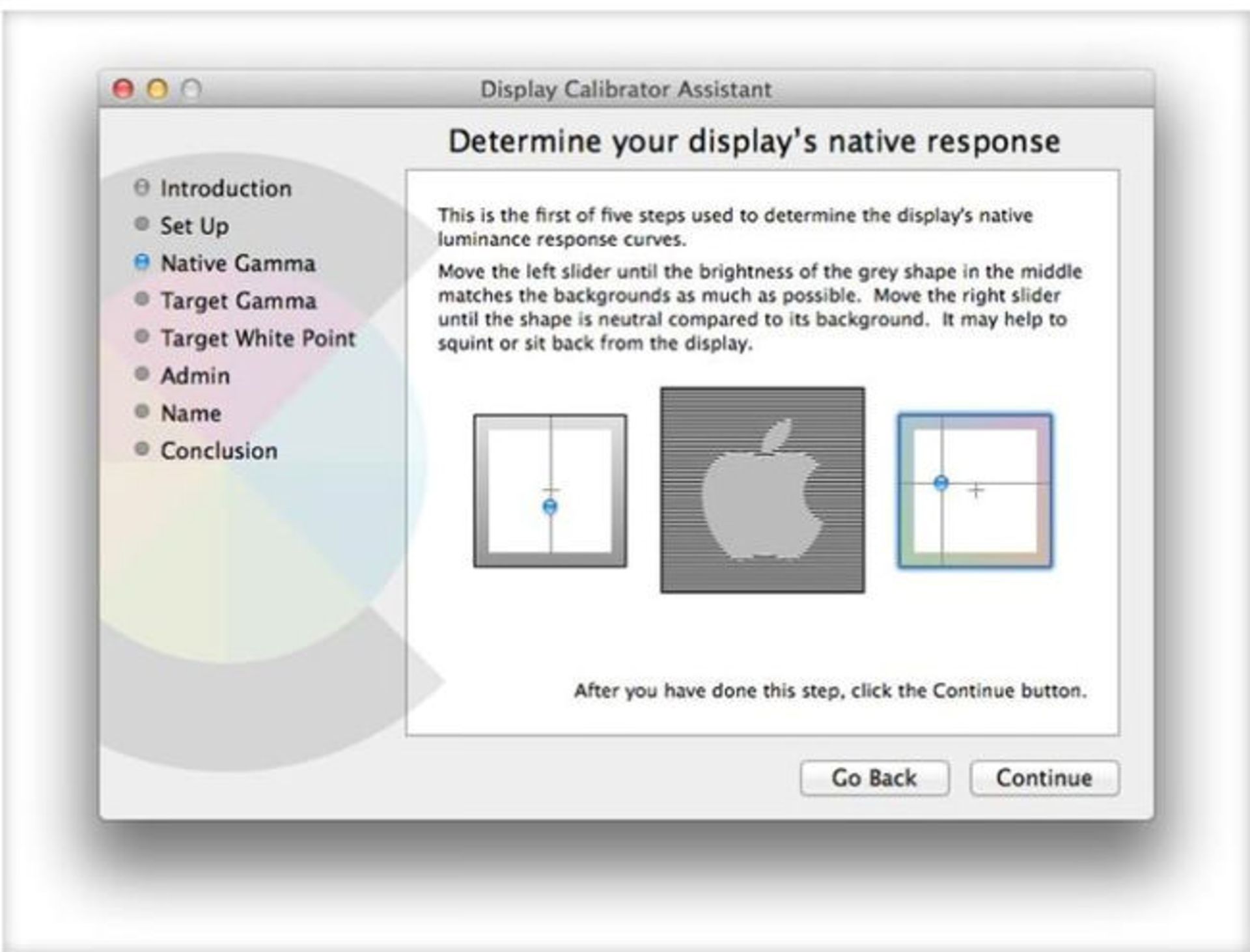Select the Target Gamma step

pos(225,301)
